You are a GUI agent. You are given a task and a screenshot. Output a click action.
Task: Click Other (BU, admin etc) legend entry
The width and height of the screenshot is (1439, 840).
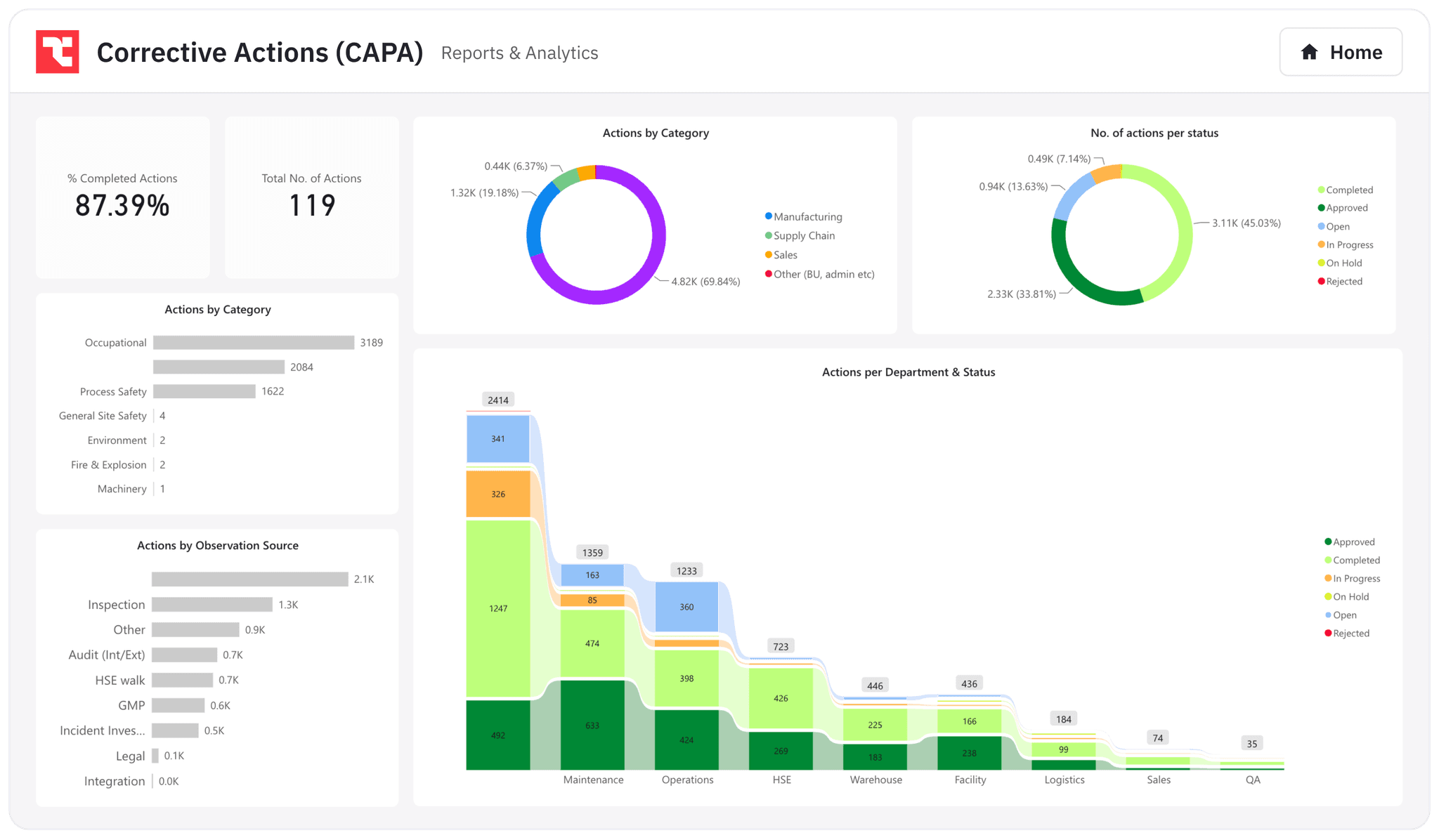click(x=820, y=274)
